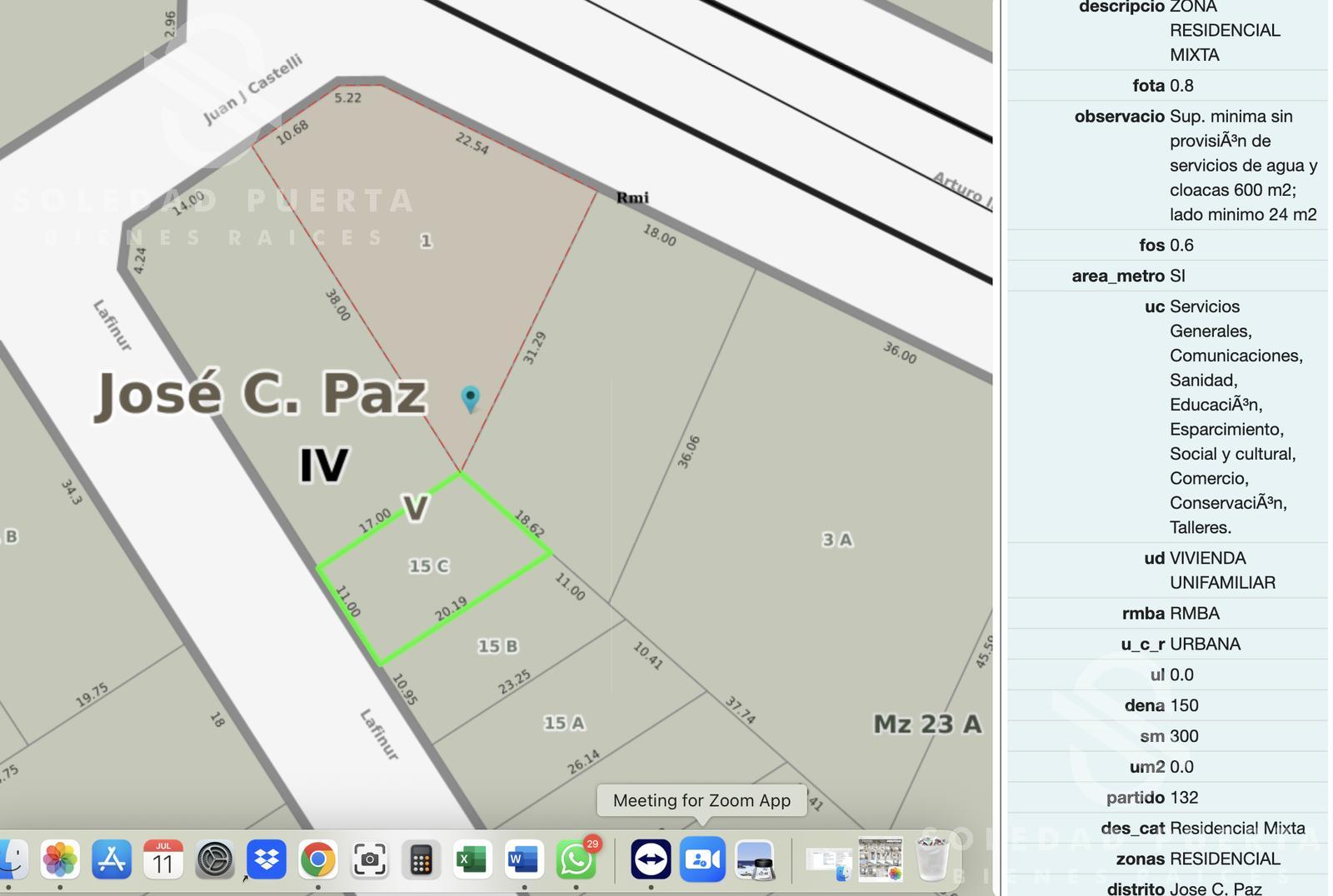Open Finder from the Dock
This screenshot has height=896, width=1333.
pos(10,859)
